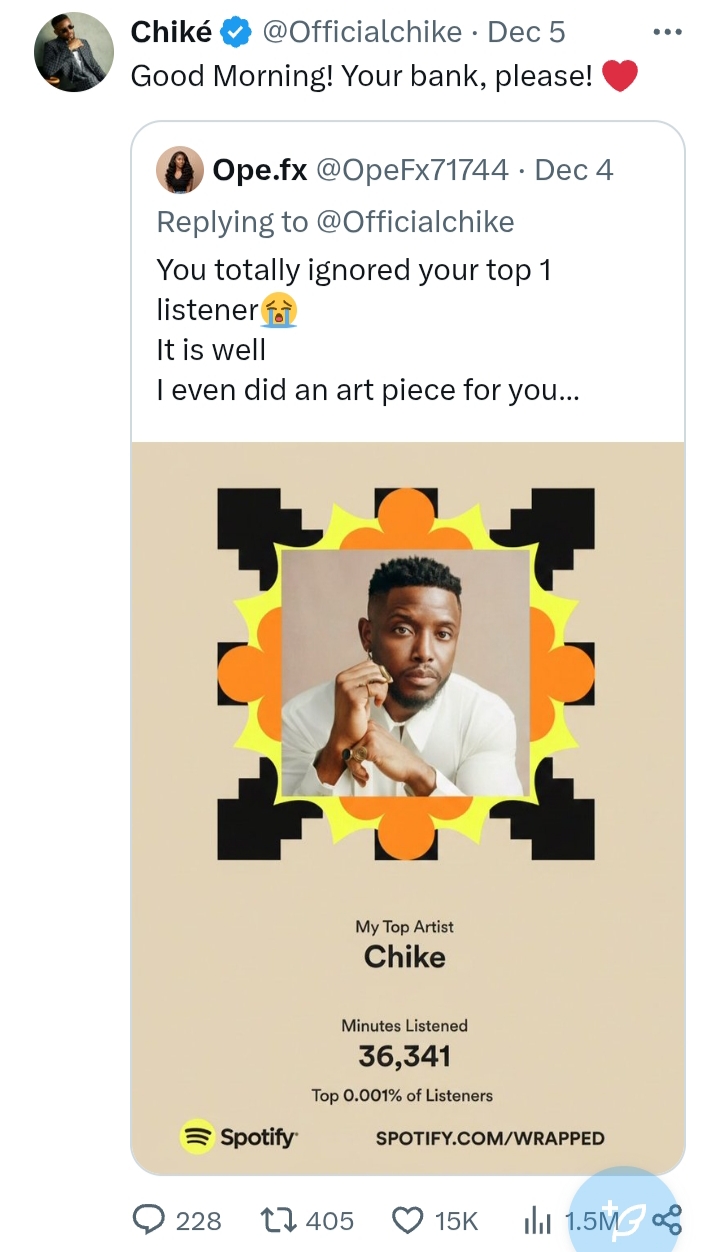The image size is (720, 1252).
Task: Tap the Ope.fx display name
Action: pyautogui.click(x=260, y=170)
